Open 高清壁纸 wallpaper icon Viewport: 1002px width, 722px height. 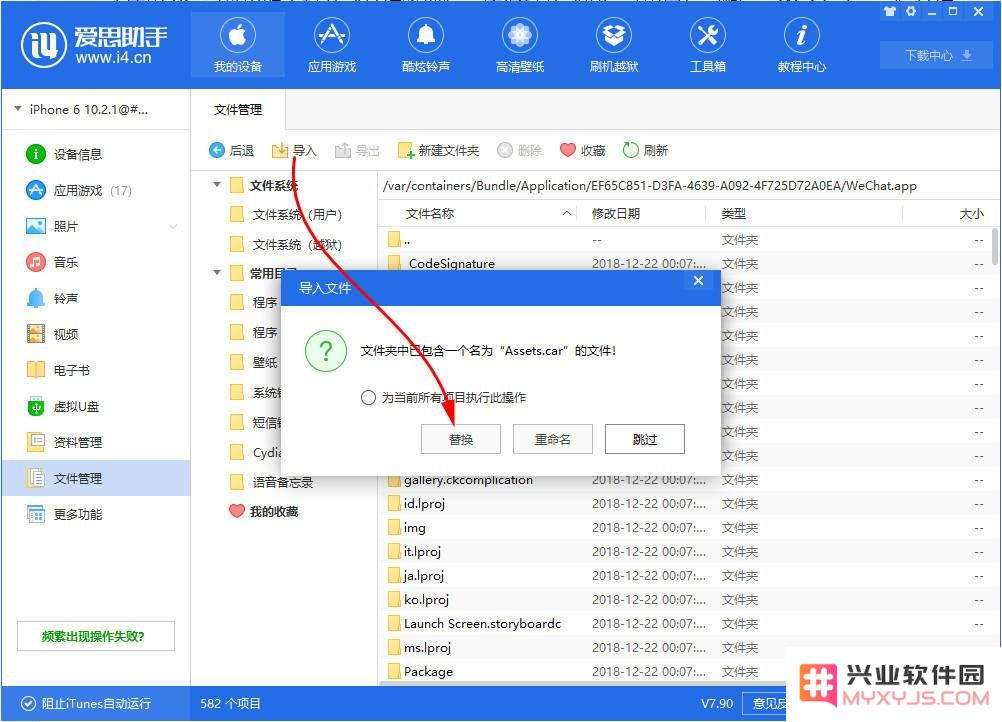(520, 45)
